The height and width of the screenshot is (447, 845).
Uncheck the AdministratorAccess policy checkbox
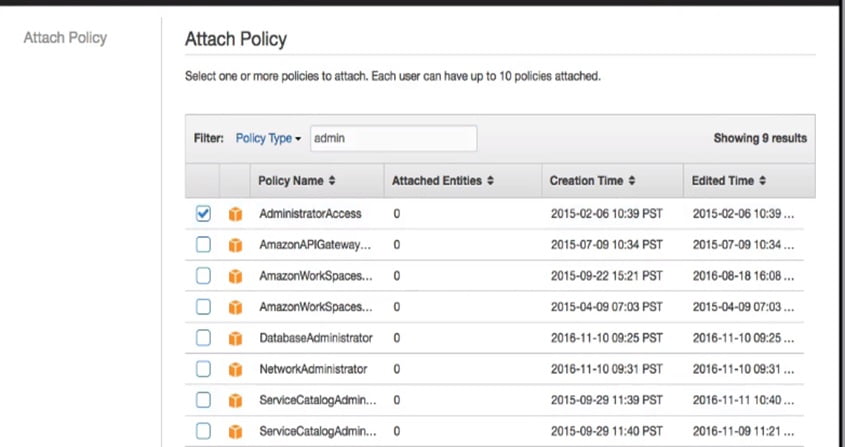point(203,214)
